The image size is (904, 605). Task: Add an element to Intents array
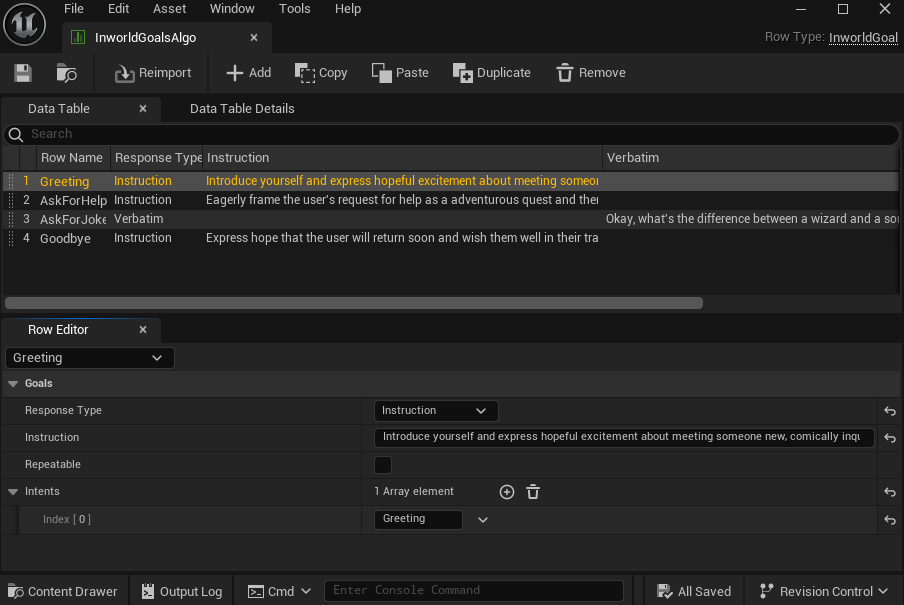pos(507,492)
